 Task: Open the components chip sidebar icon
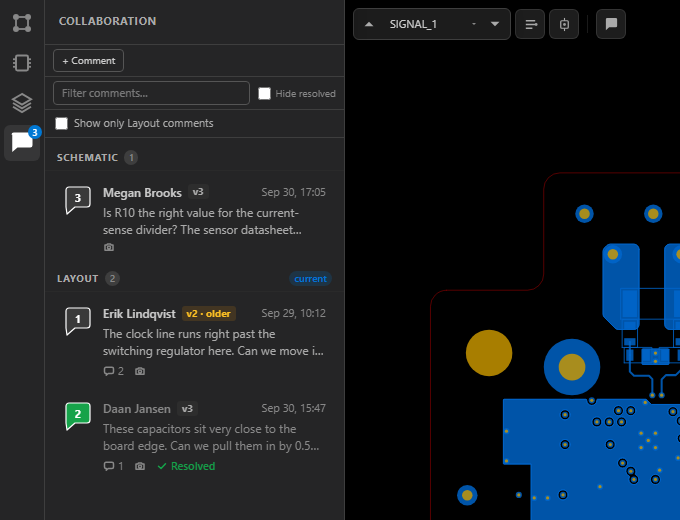pyautogui.click(x=22, y=63)
